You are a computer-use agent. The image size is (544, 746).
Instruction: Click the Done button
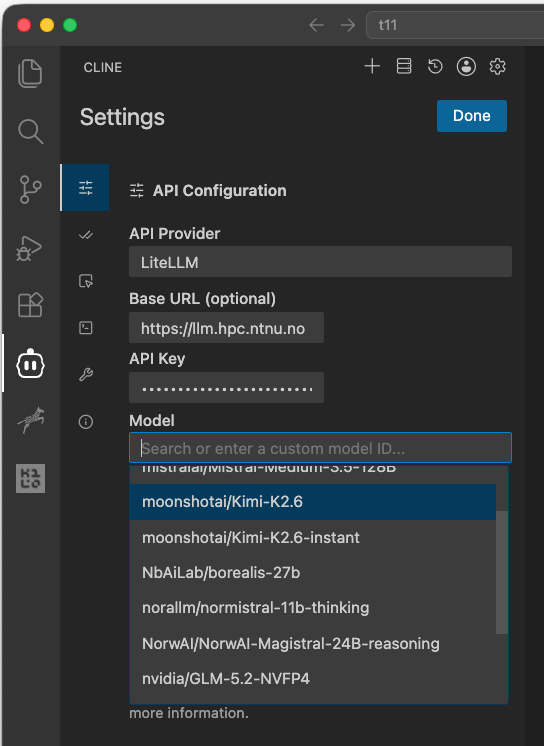[472, 116]
